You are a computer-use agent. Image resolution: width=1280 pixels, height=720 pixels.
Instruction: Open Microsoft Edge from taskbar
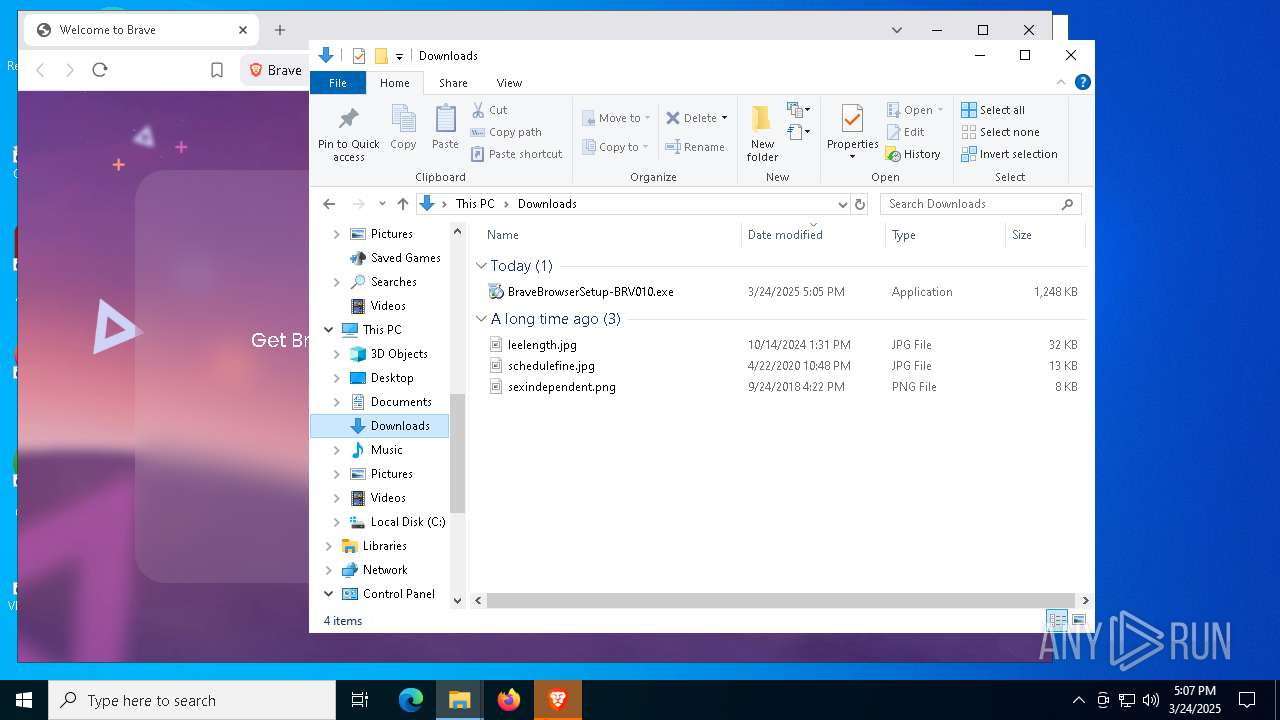411,700
